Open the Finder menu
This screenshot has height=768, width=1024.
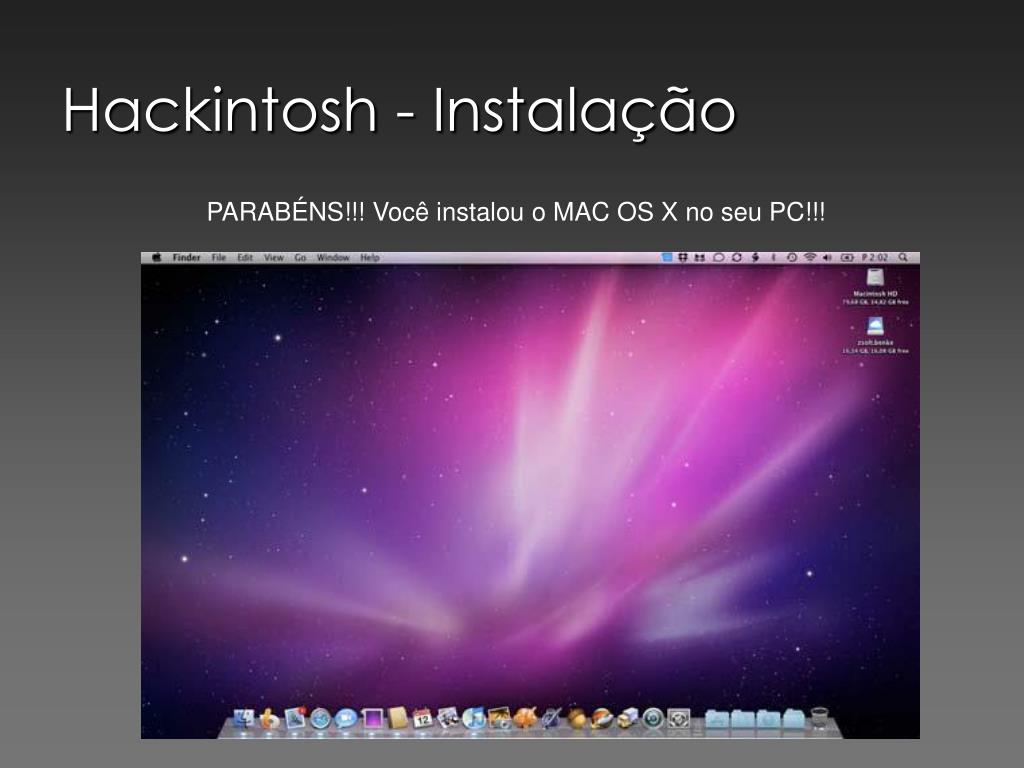click(186, 257)
